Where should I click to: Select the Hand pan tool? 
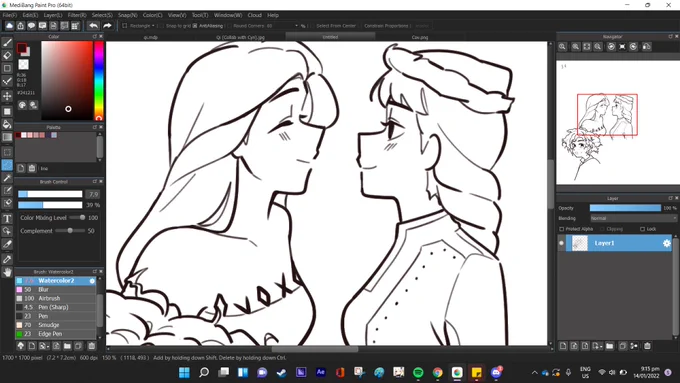coord(7,272)
